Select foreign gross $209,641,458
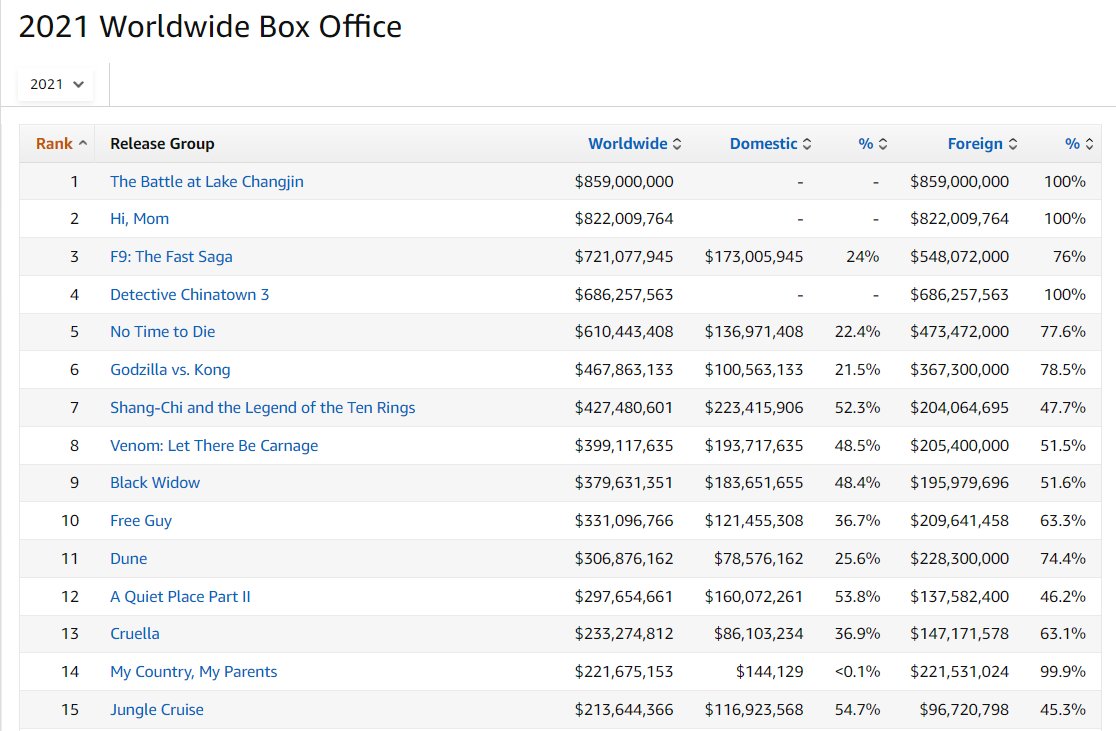 pyautogui.click(x=959, y=520)
